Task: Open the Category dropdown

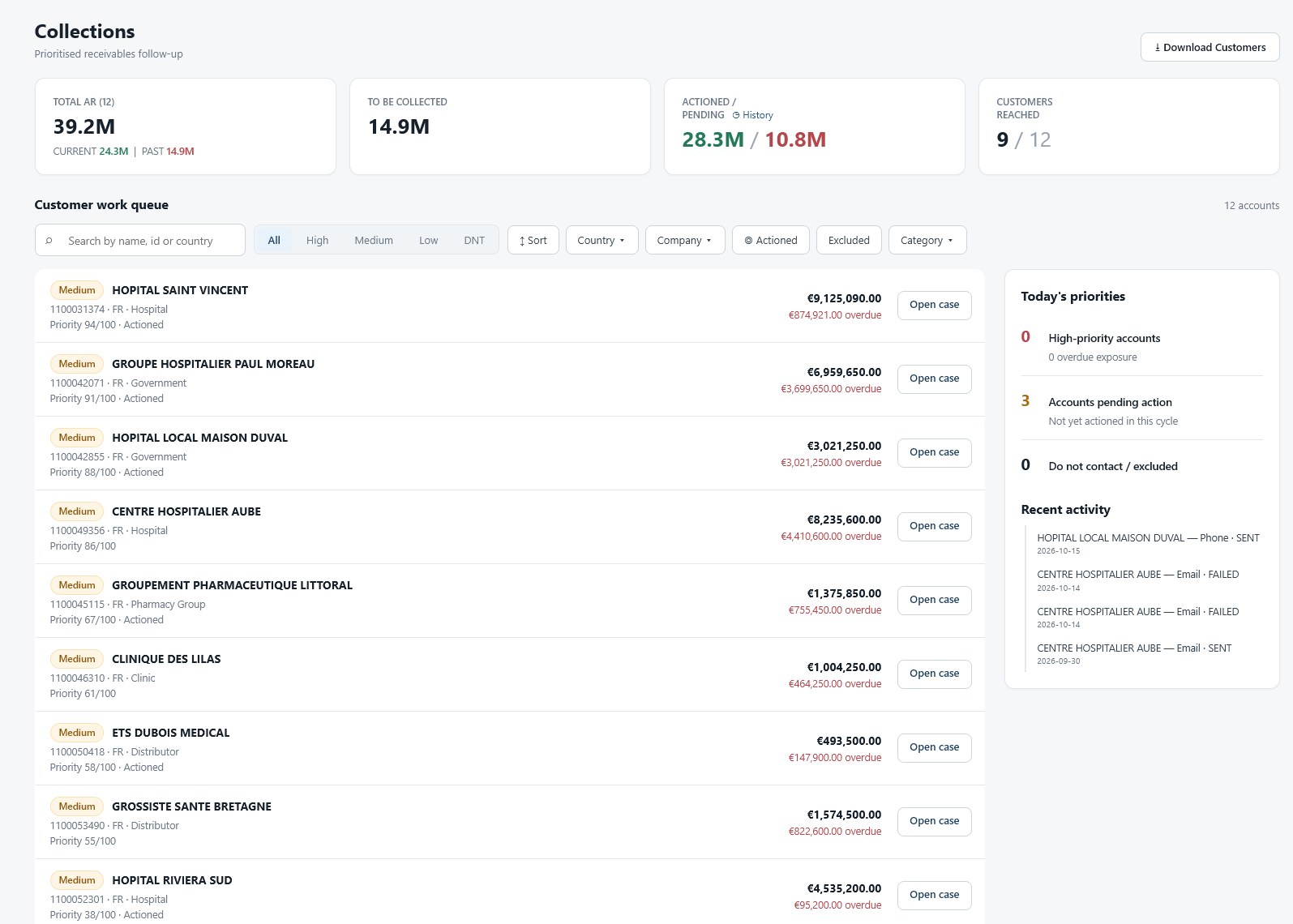Action: coord(927,240)
